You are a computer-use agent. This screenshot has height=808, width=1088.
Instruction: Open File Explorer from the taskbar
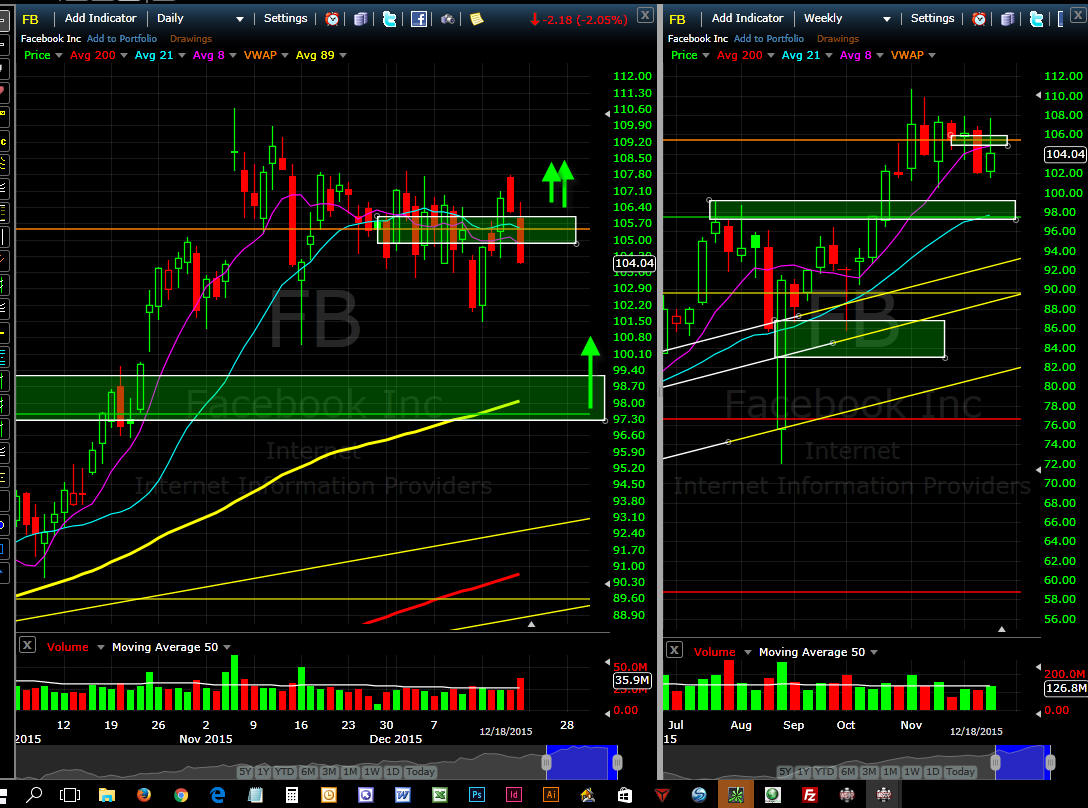(x=107, y=794)
